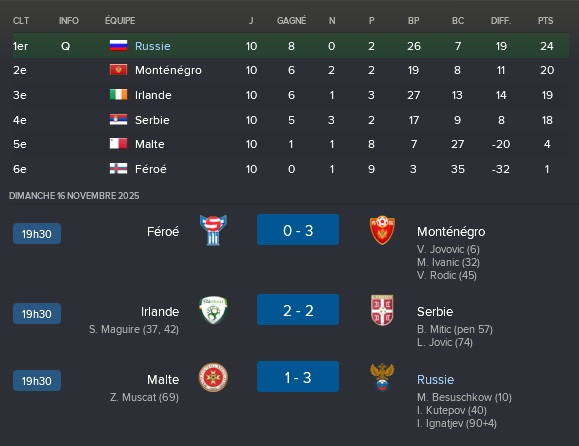Click the Russian eagle crest
Screen dimensions: 579x446
pyautogui.click(x=382, y=377)
